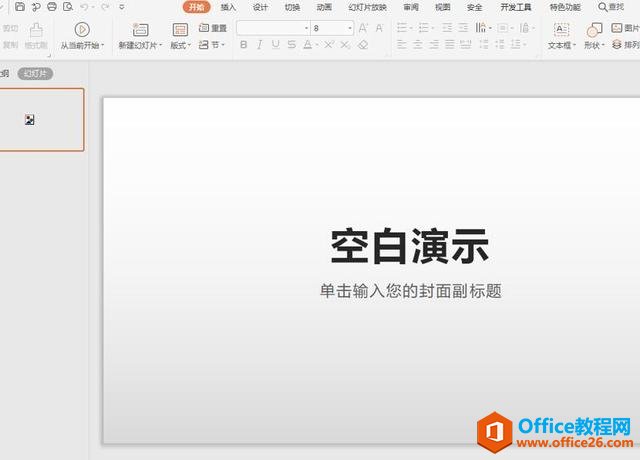Click the Format Painter brush icon
Screen dimensions: 640x460
click(36, 30)
